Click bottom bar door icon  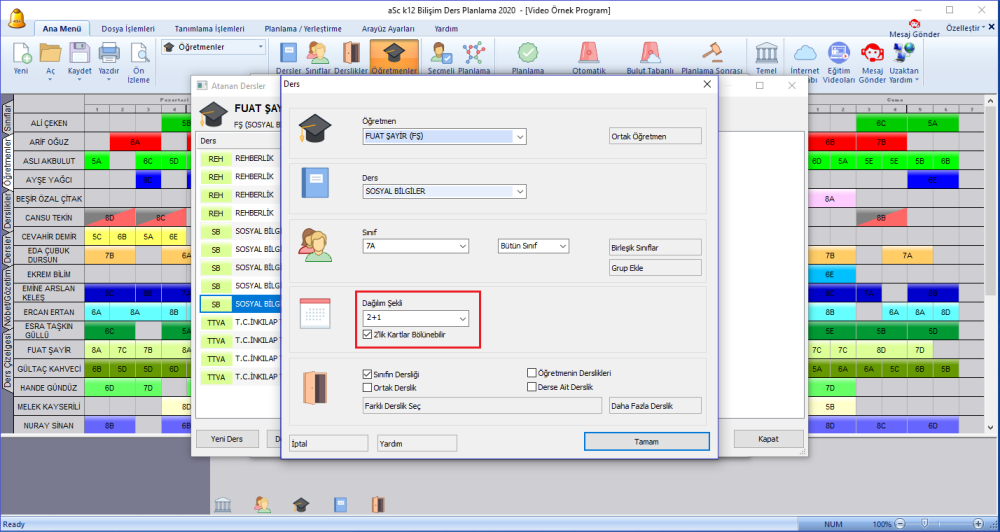point(378,505)
